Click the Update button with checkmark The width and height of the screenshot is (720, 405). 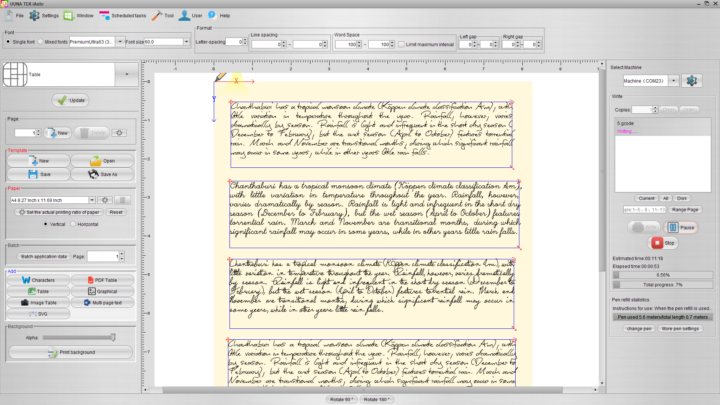71,100
